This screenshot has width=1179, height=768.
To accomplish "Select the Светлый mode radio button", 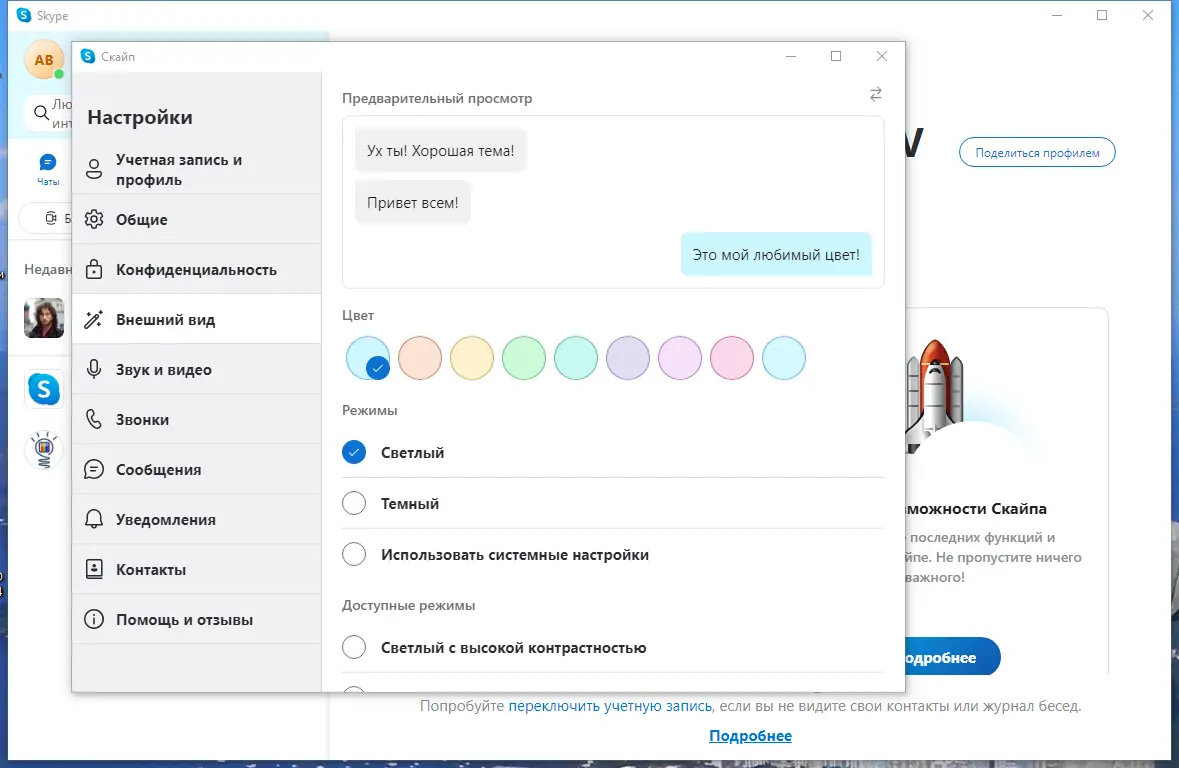I will (x=354, y=452).
